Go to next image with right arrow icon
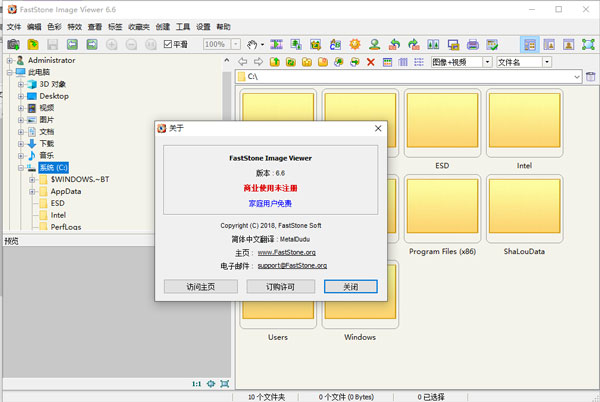 [92, 45]
